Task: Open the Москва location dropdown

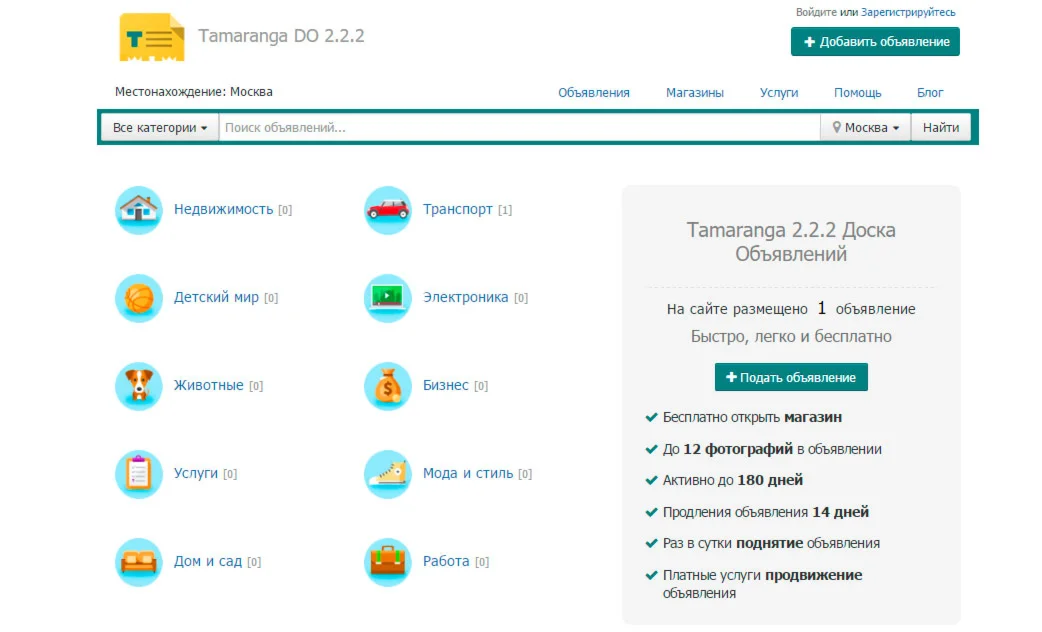Action: pos(866,127)
